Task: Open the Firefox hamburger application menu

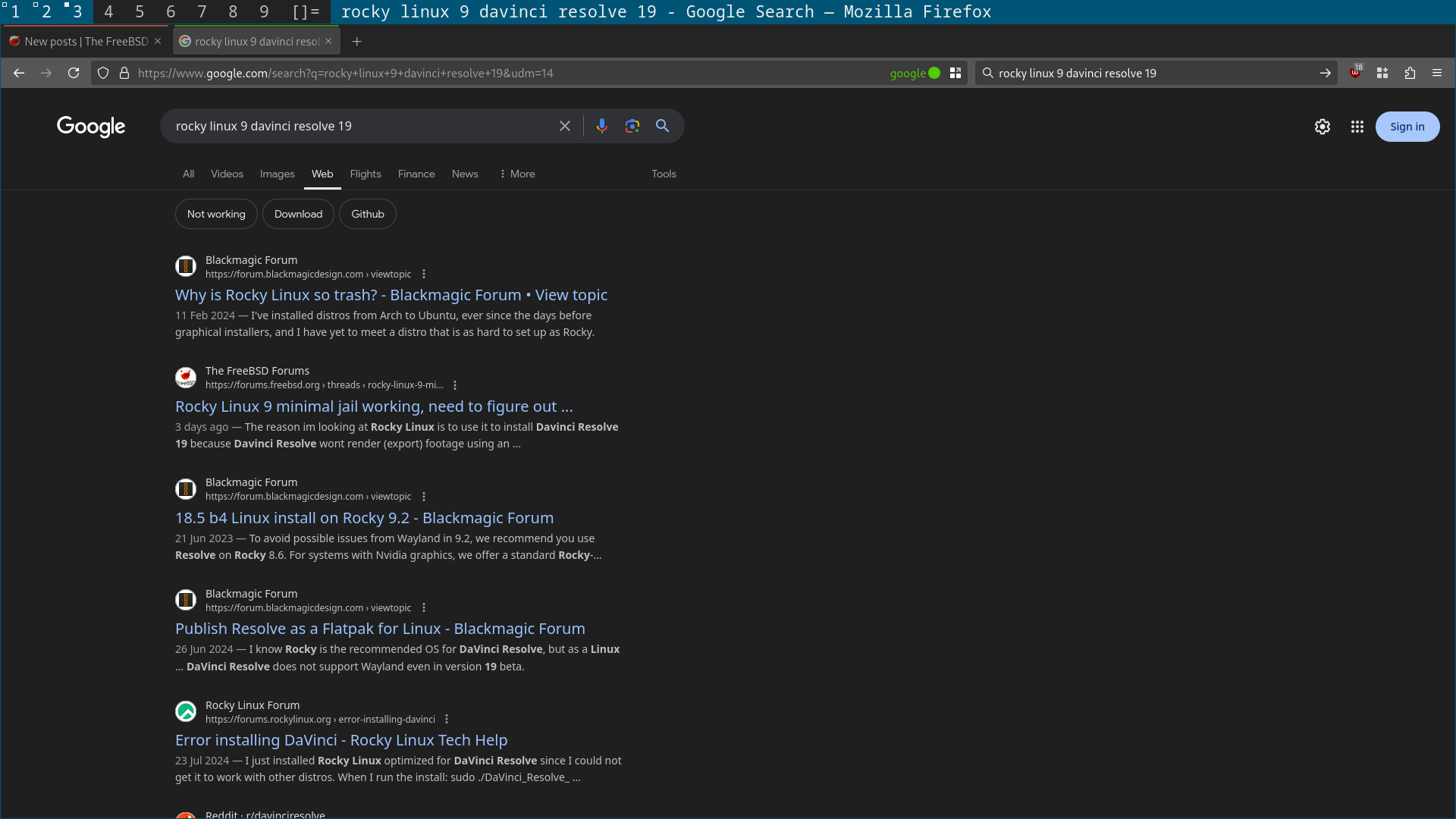Action: (x=1437, y=73)
